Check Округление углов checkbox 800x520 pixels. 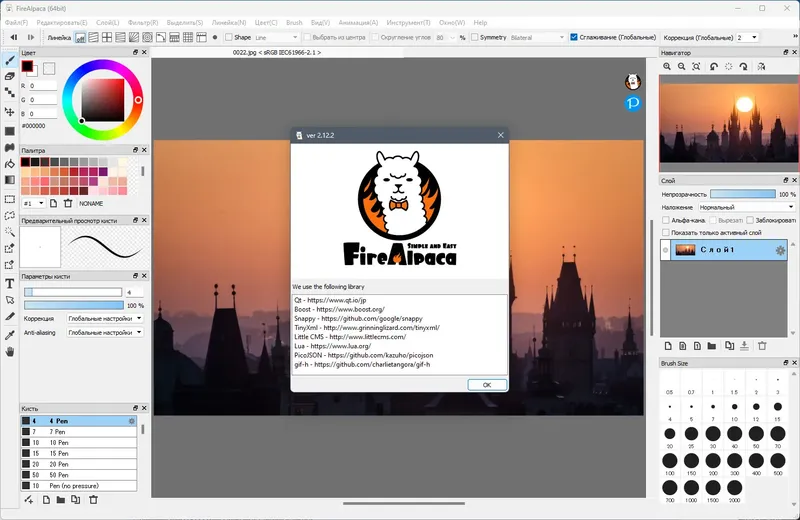click(376, 37)
